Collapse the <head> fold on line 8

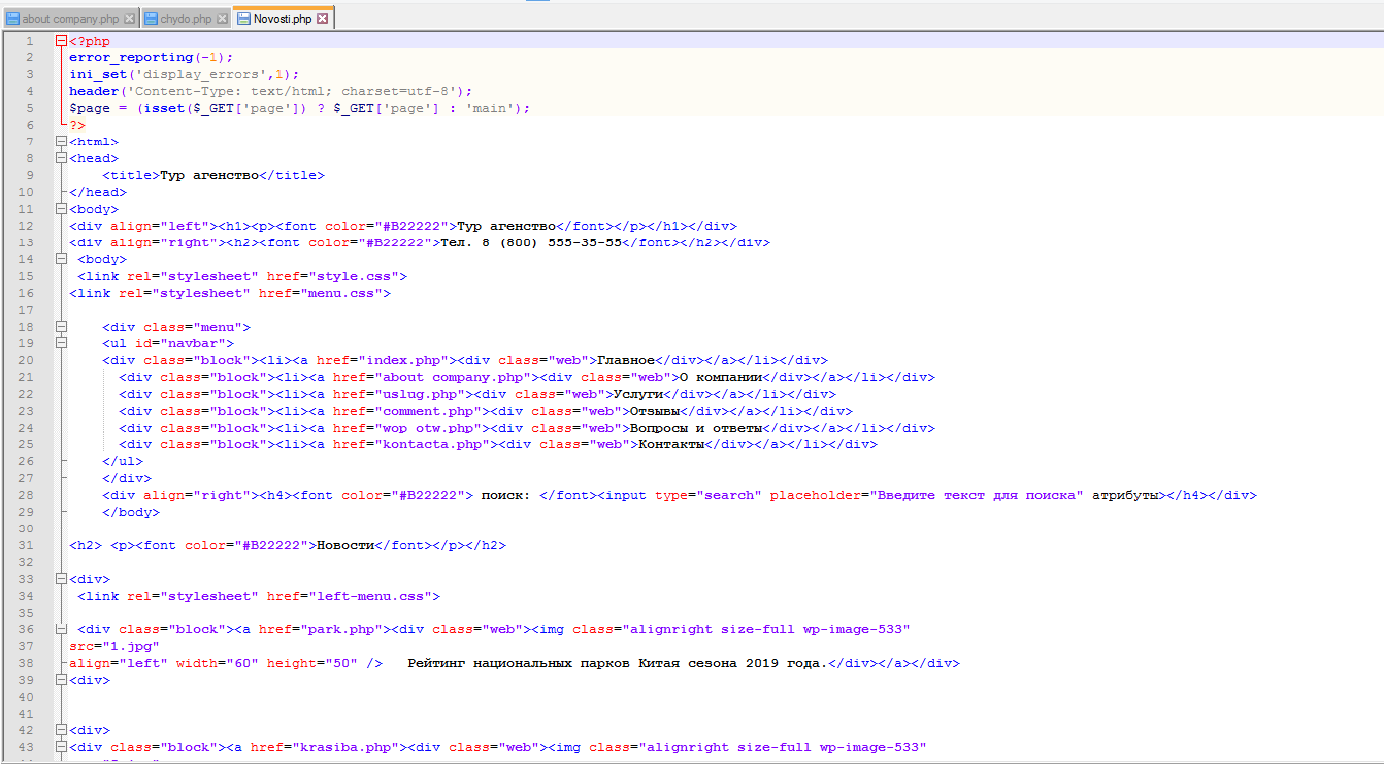click(x=62, y=158)
